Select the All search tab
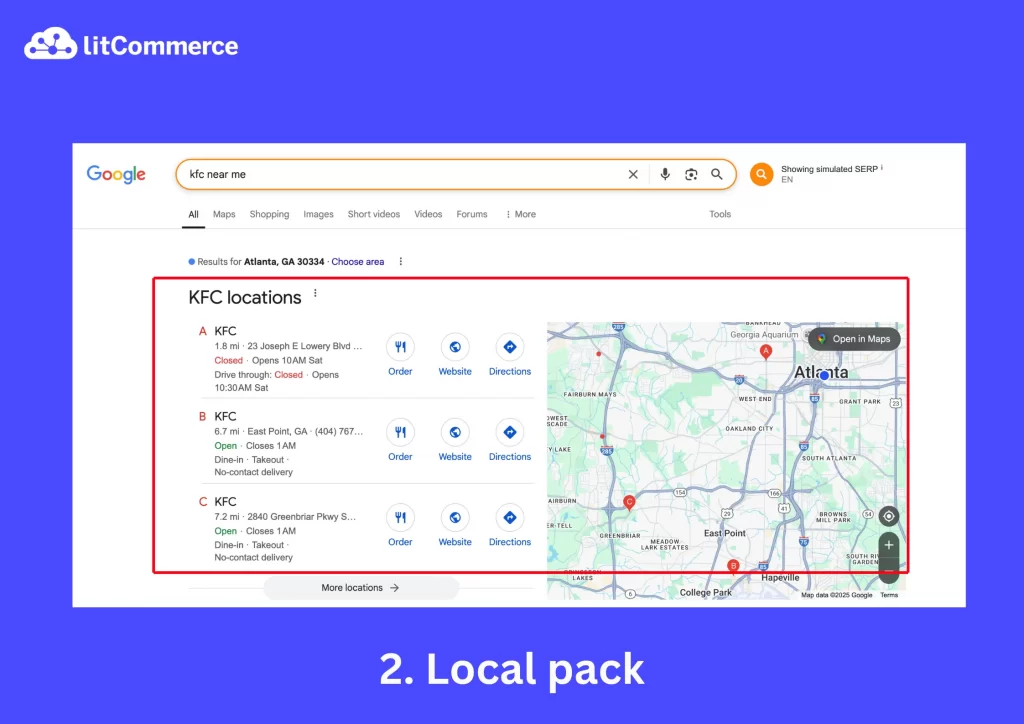This screenshot has height=724, width=1024. click(x=193, y=214)
